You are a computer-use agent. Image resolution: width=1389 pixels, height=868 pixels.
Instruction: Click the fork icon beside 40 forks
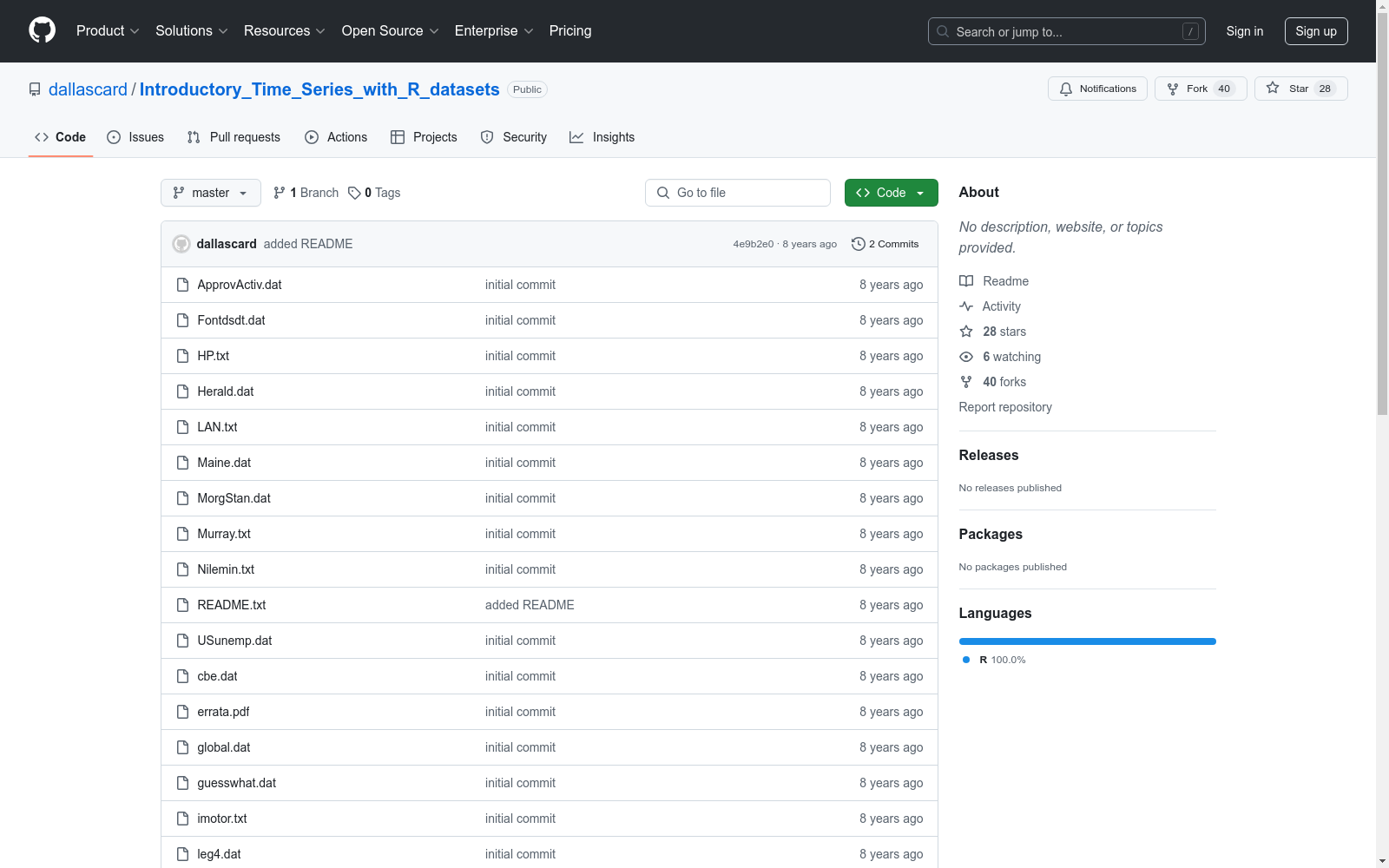[x=966, y=382]
